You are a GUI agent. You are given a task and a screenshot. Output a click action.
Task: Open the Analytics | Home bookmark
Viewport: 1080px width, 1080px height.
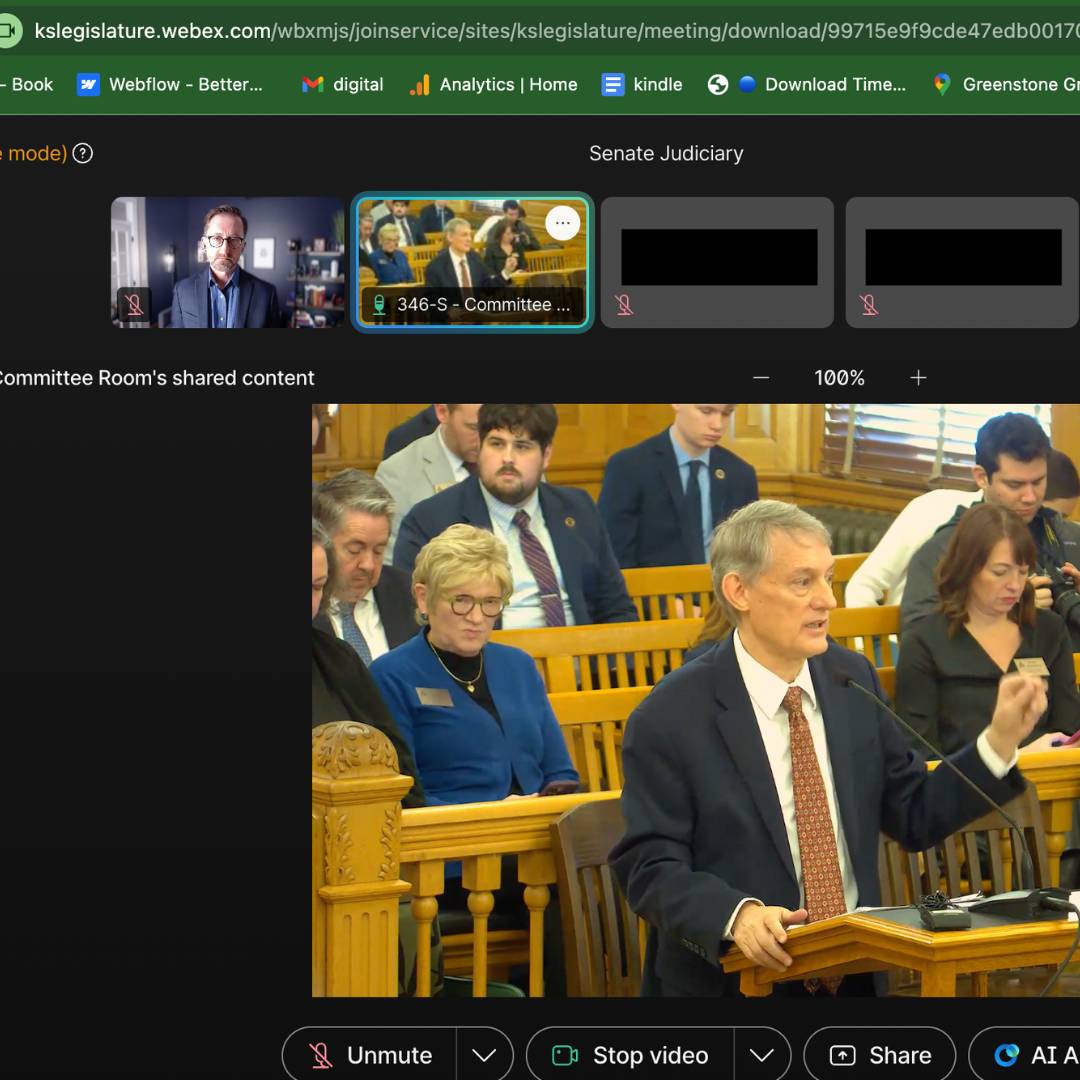click(x=494, y=85)
